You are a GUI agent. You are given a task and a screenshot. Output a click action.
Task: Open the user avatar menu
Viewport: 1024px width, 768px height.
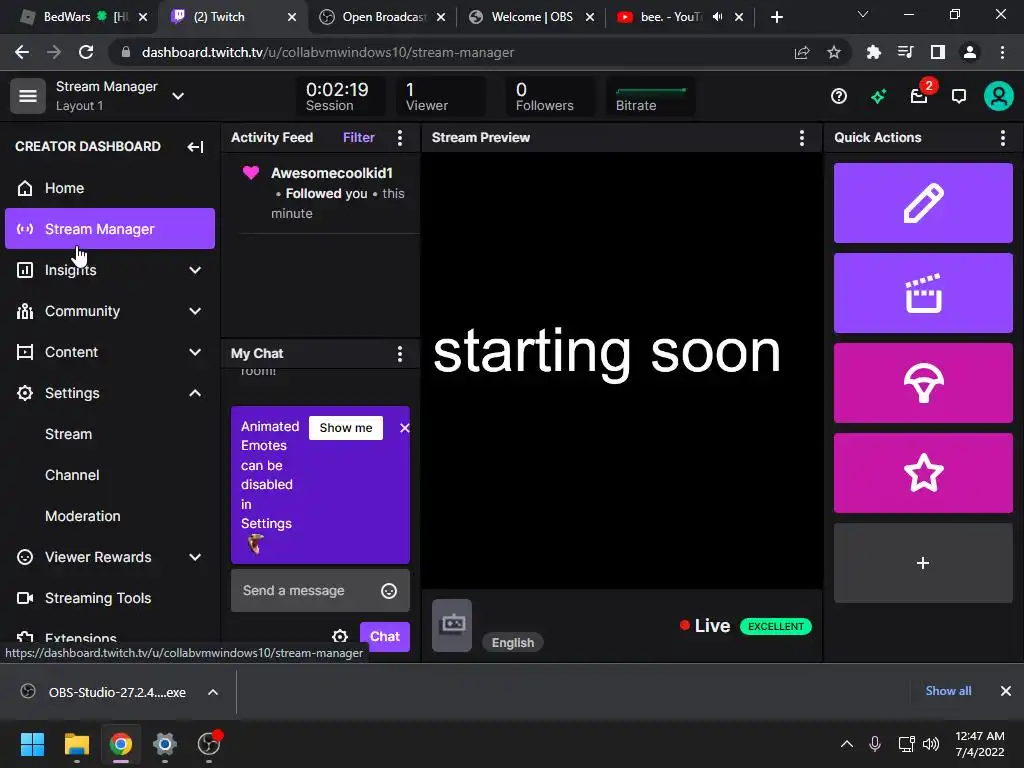point(999,97)
